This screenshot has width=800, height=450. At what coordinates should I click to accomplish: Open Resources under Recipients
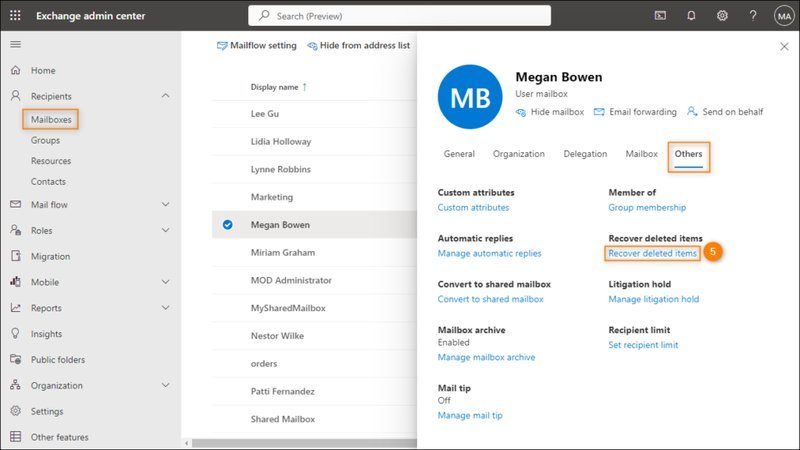(x=51, y=161)
